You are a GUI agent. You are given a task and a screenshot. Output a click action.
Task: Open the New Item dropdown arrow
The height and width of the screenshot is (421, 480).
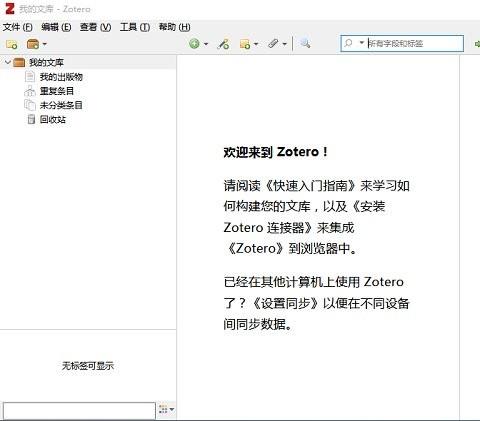click(206, 44)
